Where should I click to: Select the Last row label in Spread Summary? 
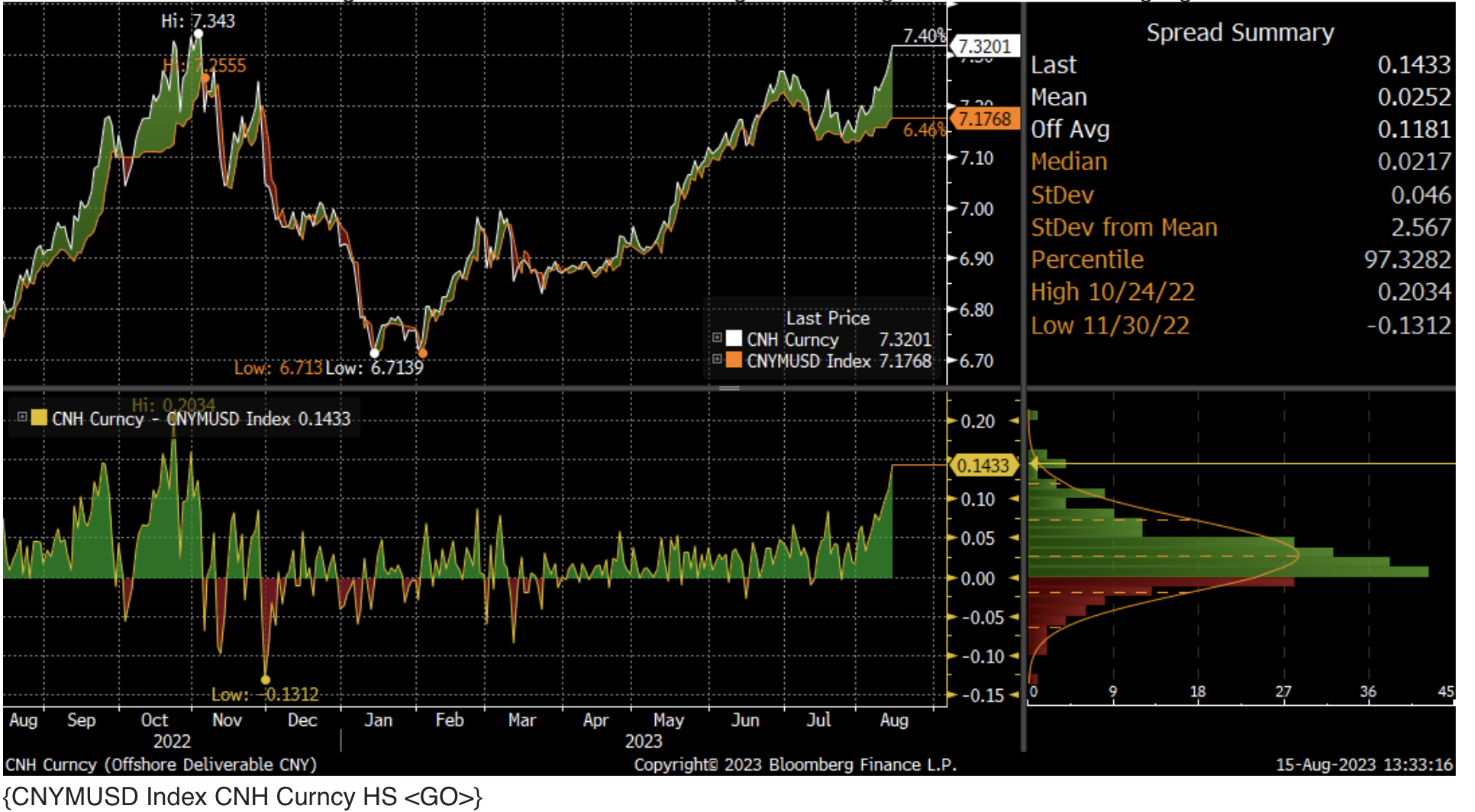coord(1054,65)
